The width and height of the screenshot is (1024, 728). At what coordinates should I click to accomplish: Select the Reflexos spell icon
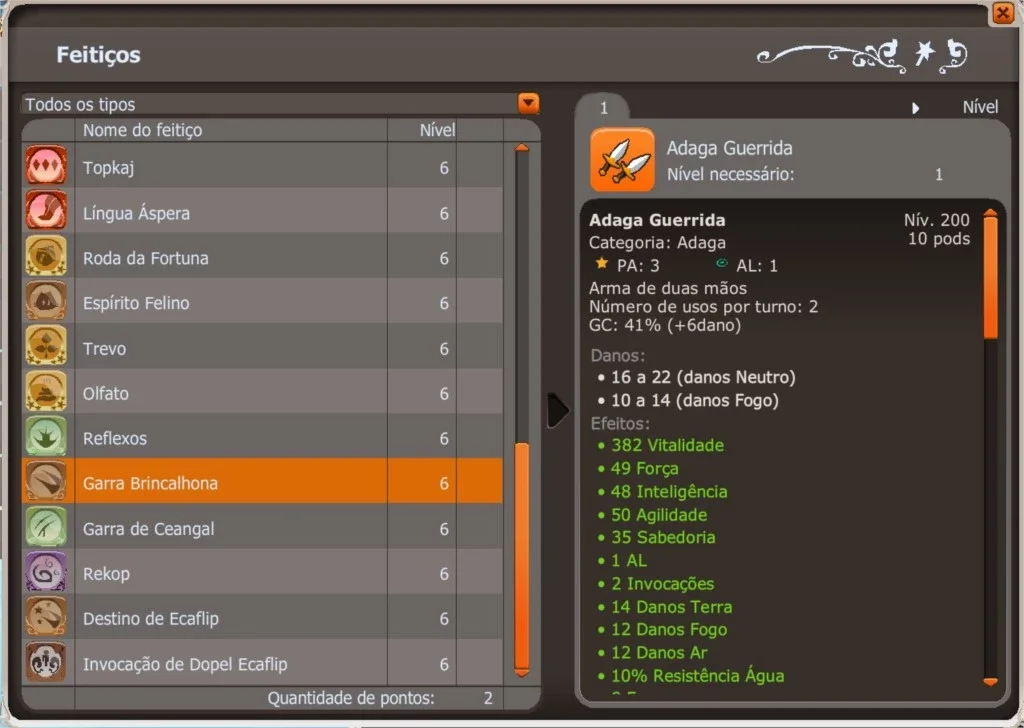tap(46, 435)
